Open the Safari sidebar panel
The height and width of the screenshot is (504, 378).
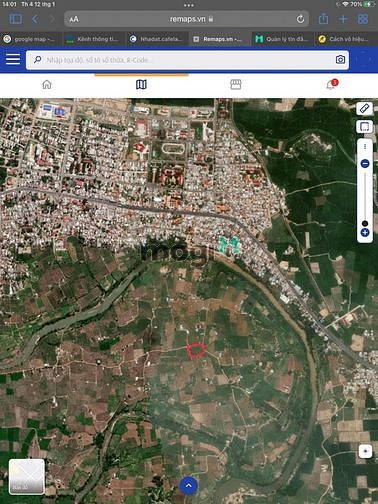click(15, 19)
